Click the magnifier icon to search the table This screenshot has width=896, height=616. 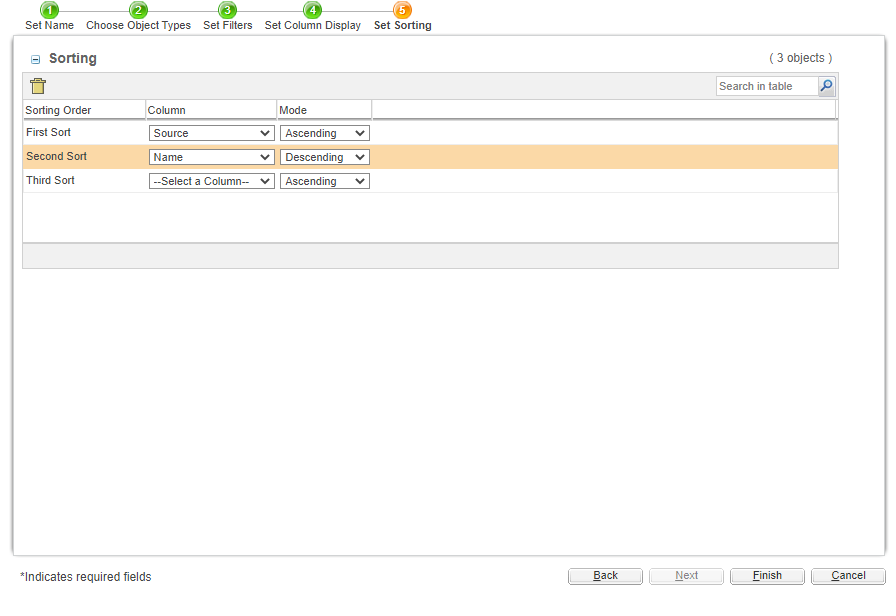pyautogui.click(x=826, y=86)
